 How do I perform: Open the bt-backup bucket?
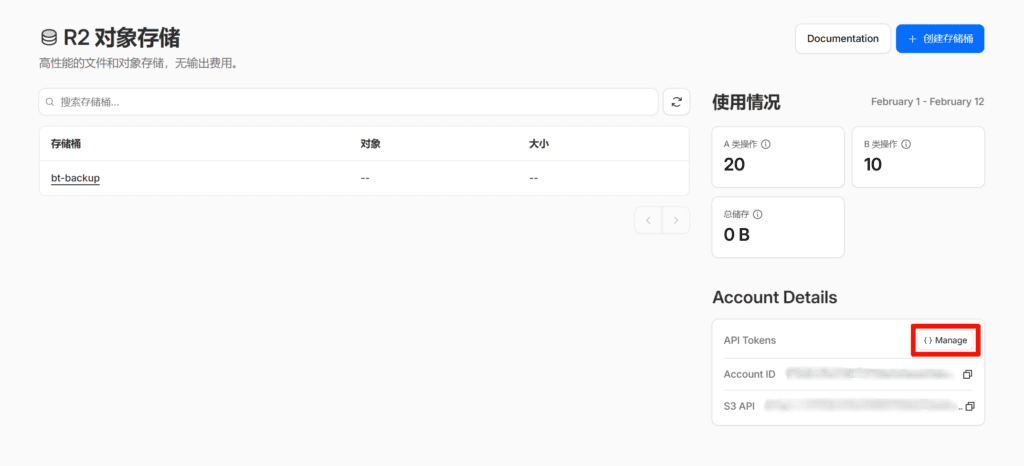coord(75,178)
